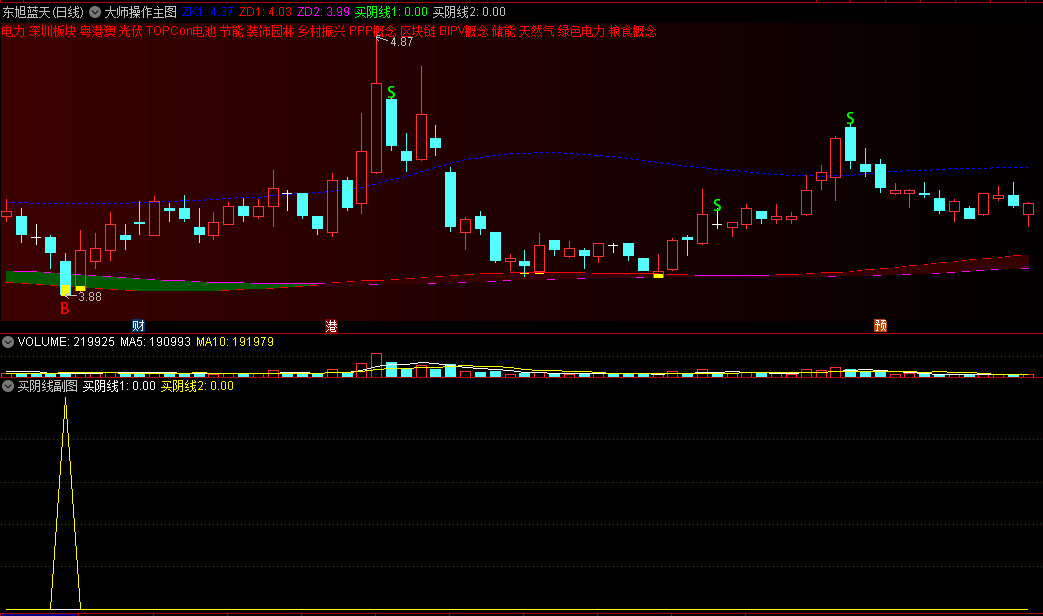Click the tallest red volume bar
This screenshot has width=1043, height=616.
click(x=376, y=365)
